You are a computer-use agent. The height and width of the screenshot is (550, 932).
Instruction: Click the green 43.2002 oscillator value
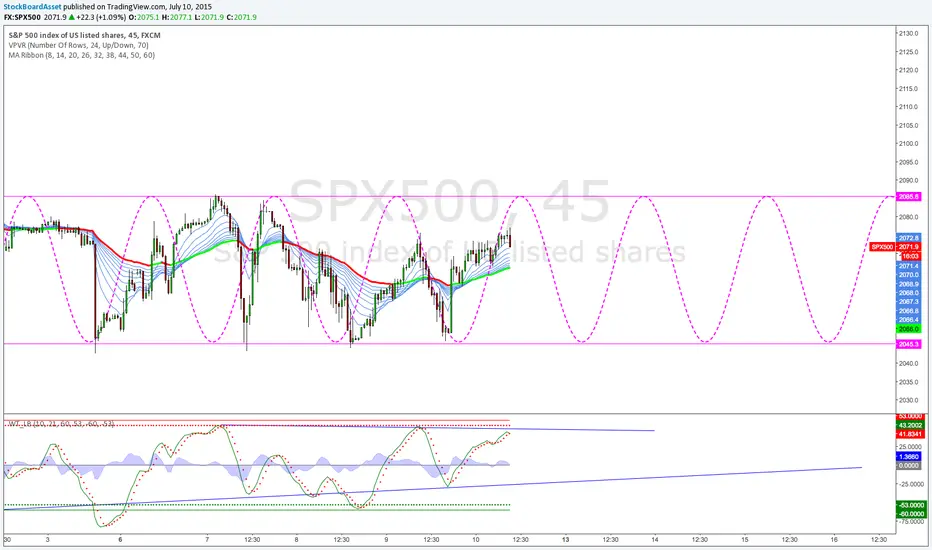(910, 425)
